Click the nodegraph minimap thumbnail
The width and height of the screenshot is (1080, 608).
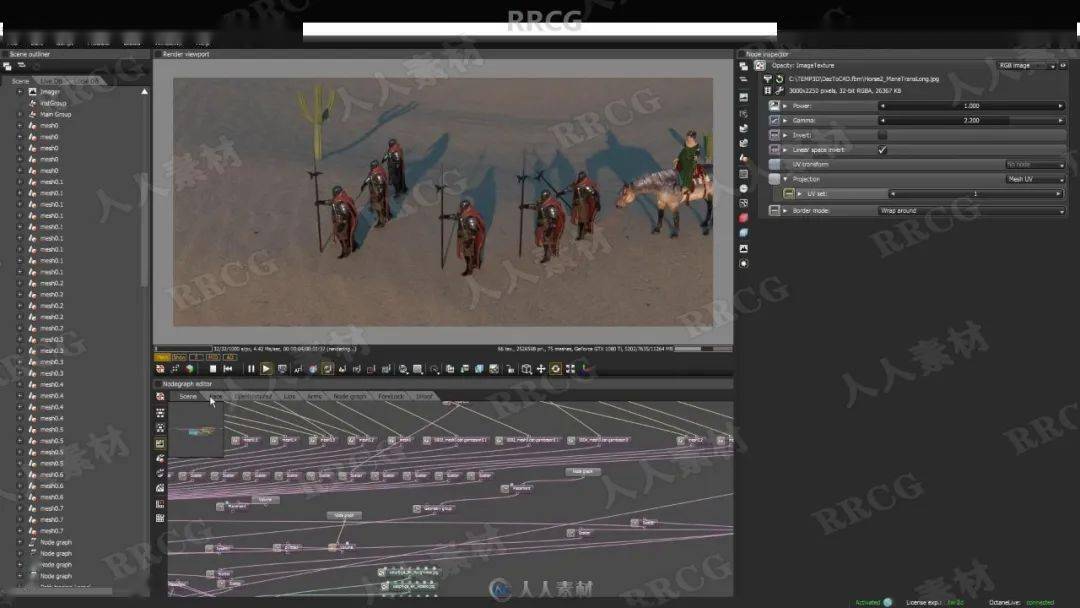[x=196, y=430]
